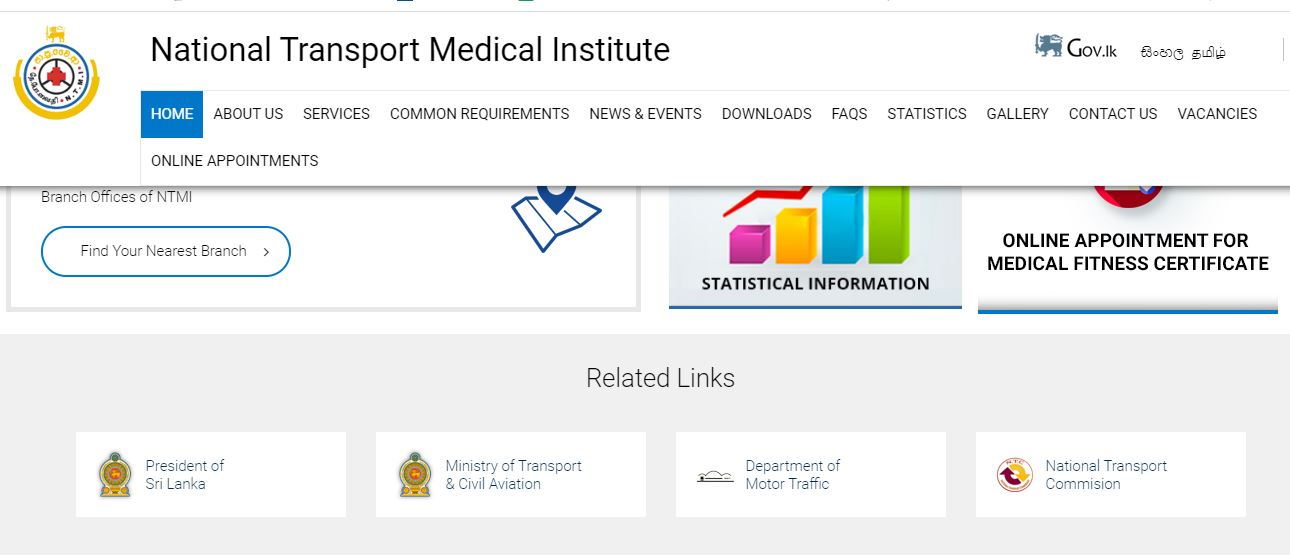
Task: Open the Statistical Information chart tile
Action: pos(815,247)
